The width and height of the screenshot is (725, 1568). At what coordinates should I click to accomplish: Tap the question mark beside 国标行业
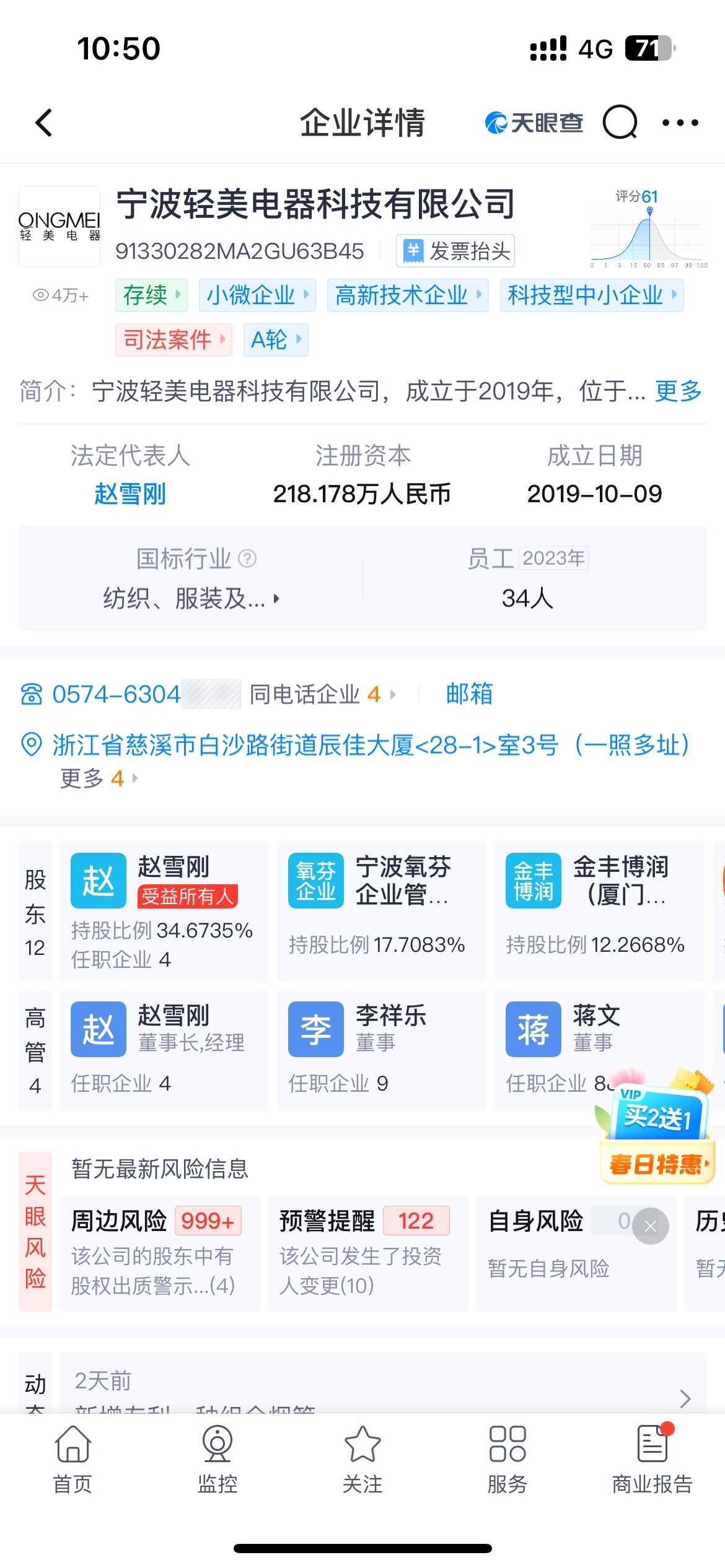(x=247, y=559)
